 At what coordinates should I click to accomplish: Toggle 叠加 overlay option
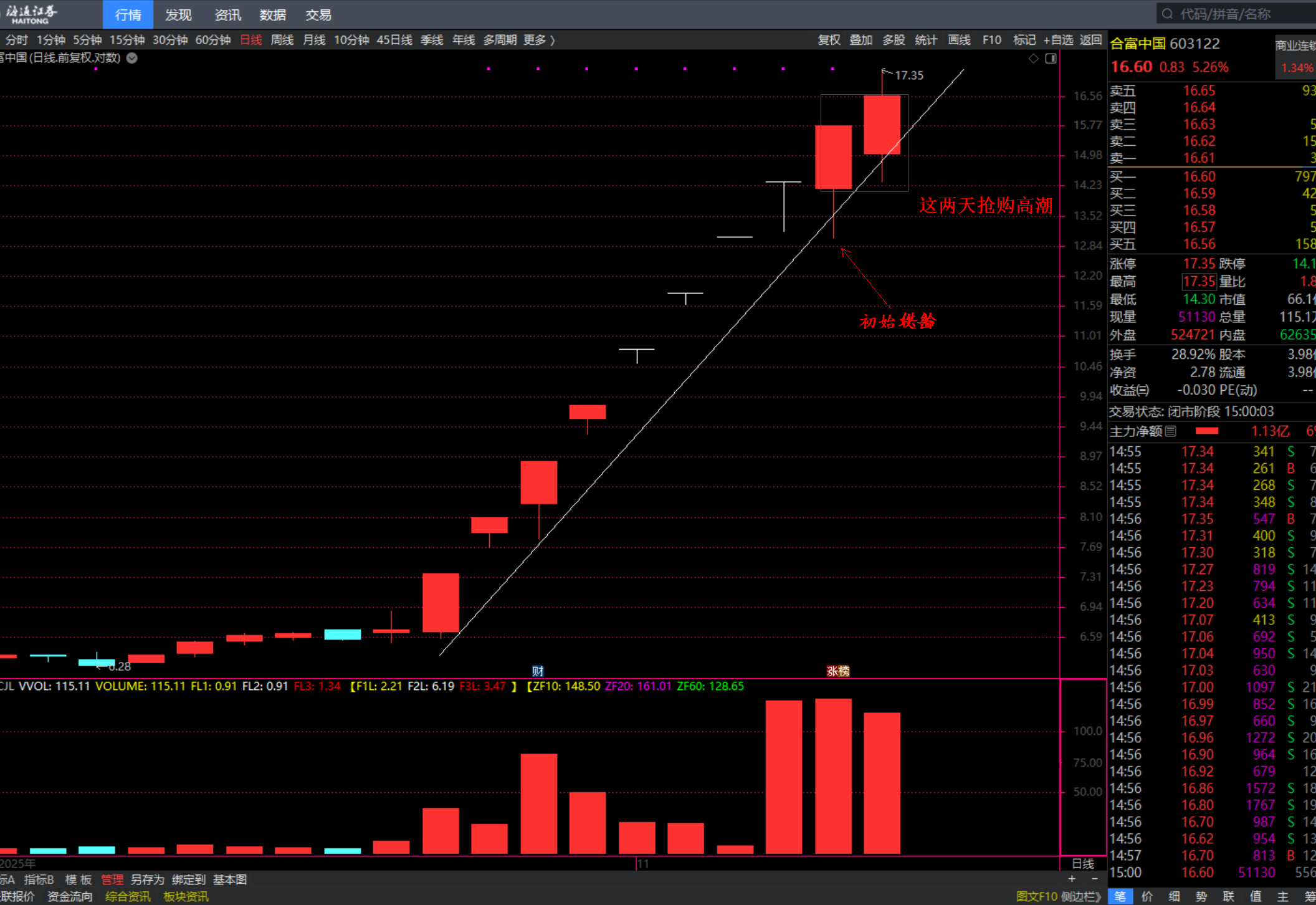pos(861,40)
